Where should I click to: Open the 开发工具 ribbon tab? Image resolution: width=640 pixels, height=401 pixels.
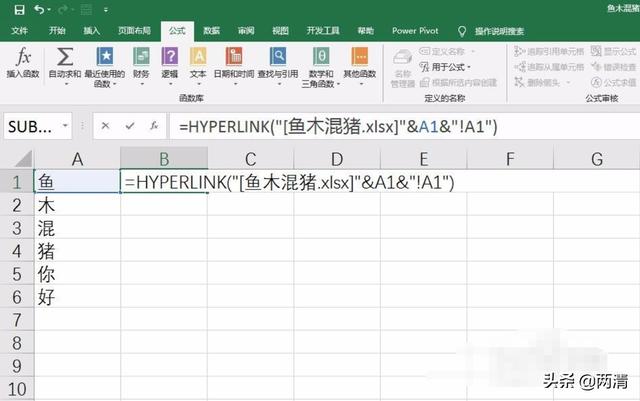coord(323,31)
